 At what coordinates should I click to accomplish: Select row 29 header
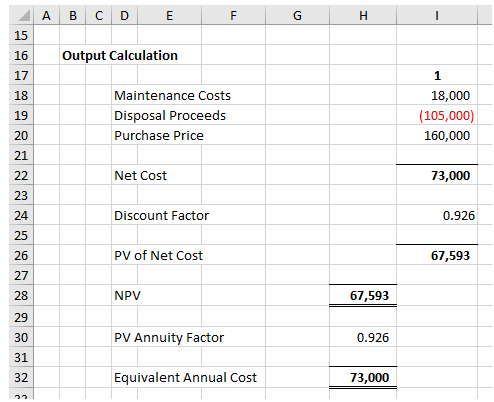point(21,317)
